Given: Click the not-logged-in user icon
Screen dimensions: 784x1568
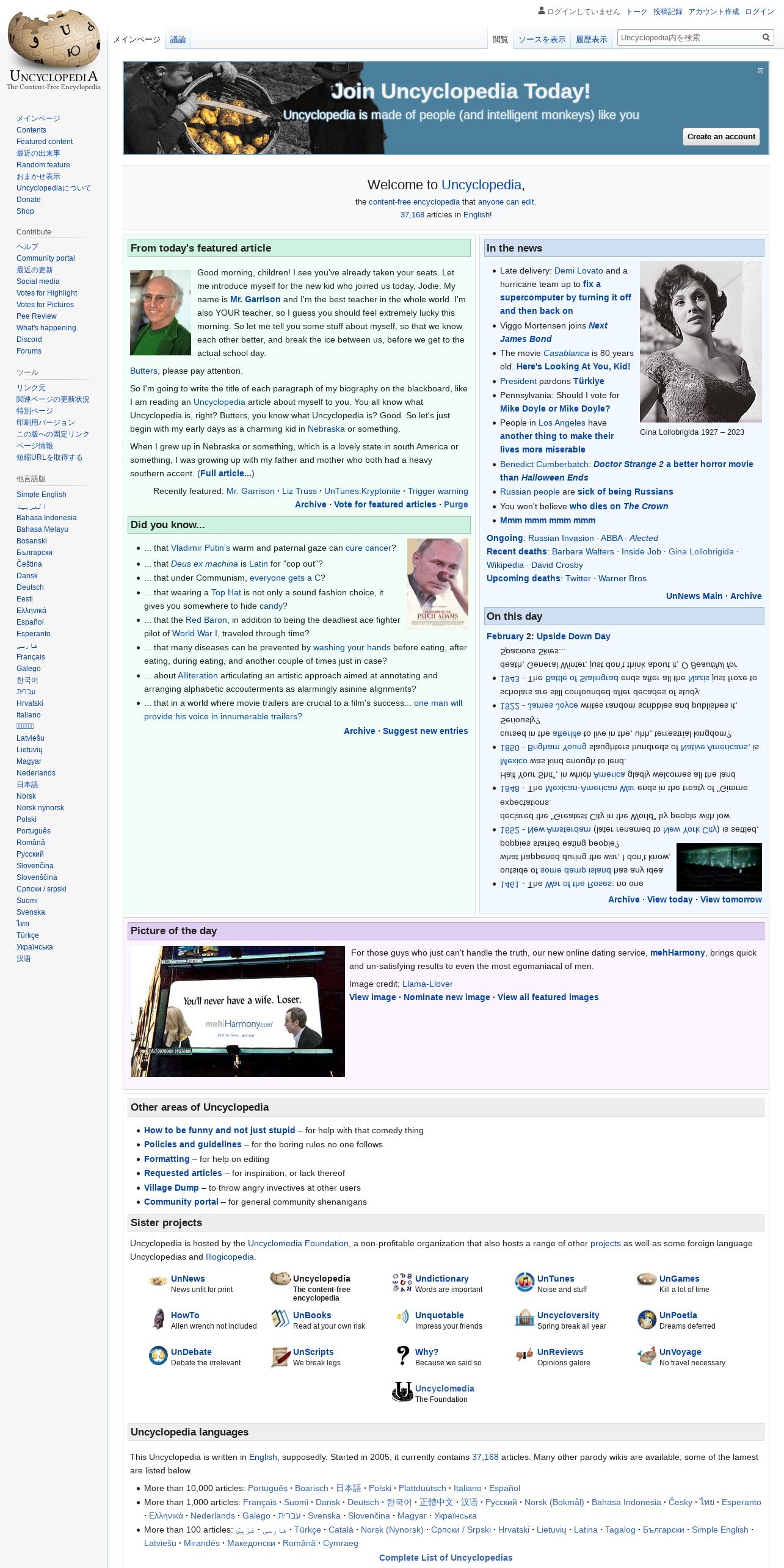Looking at the screenshot, I should point(541,11).
